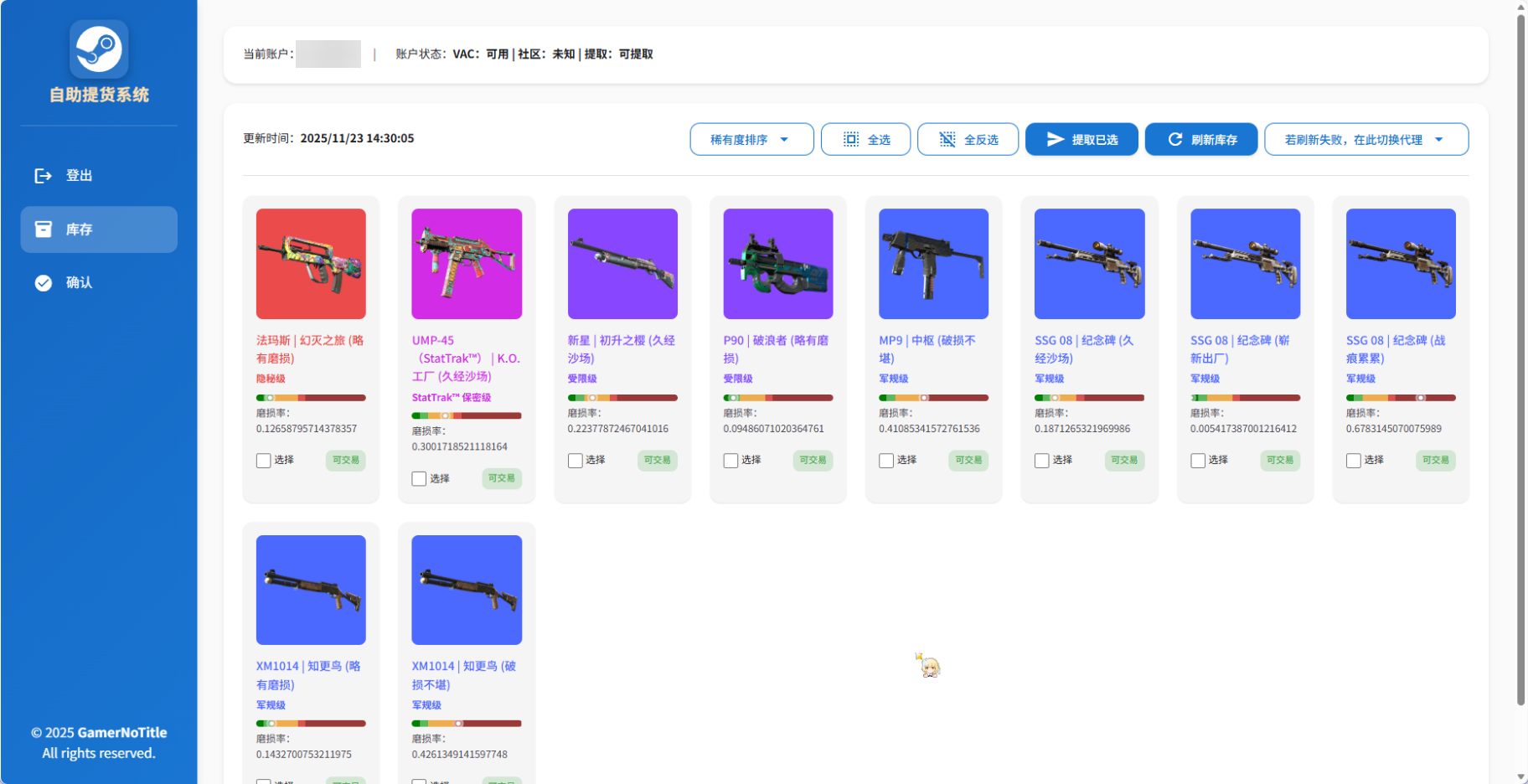This screenshot has height=784, width=1528.
Task: Tick the checkbox for 法玛斯 幻灭之旅
Action: [264, 461]
